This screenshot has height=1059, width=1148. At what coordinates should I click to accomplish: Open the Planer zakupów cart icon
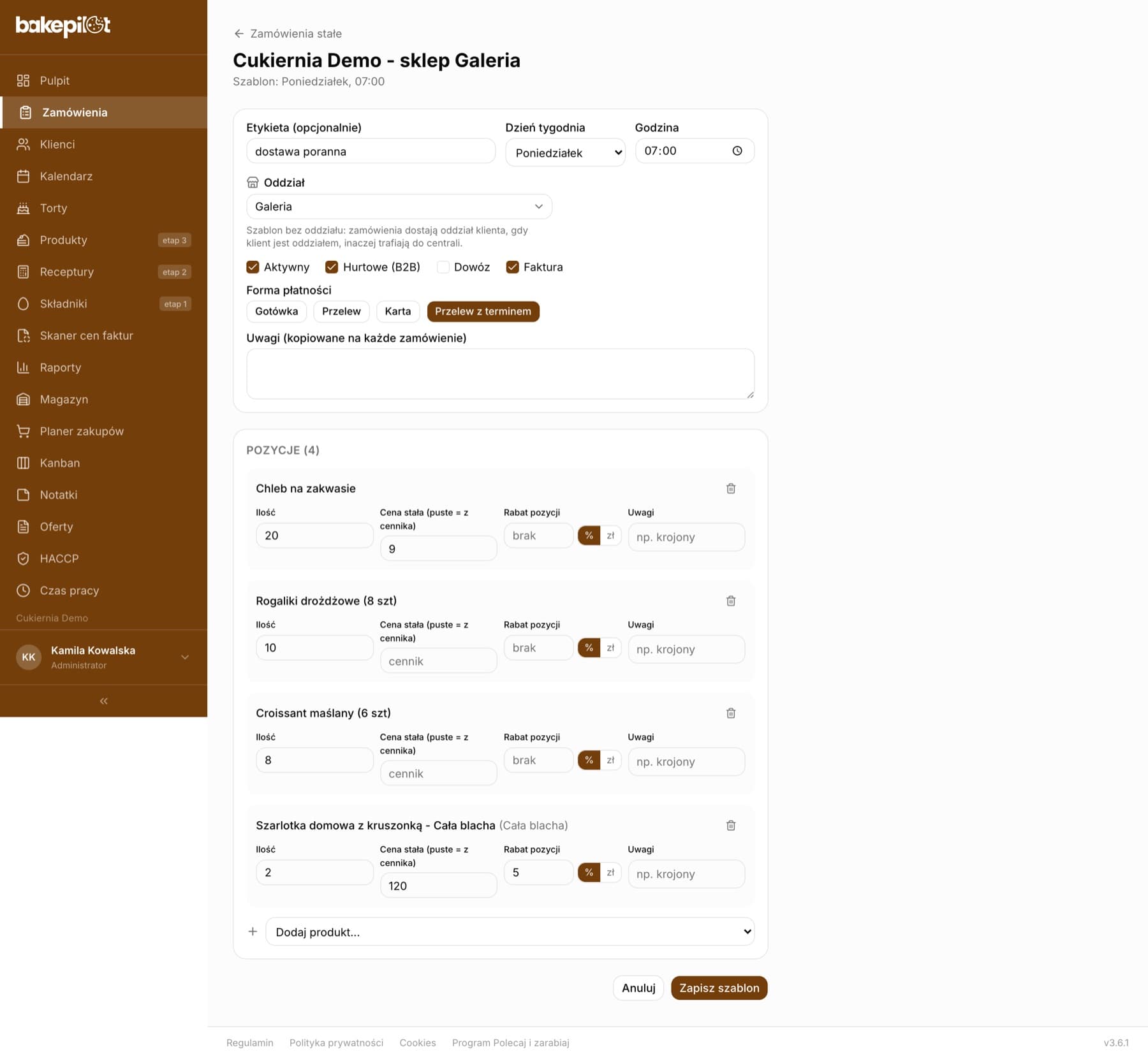click(x=23, y=431)
